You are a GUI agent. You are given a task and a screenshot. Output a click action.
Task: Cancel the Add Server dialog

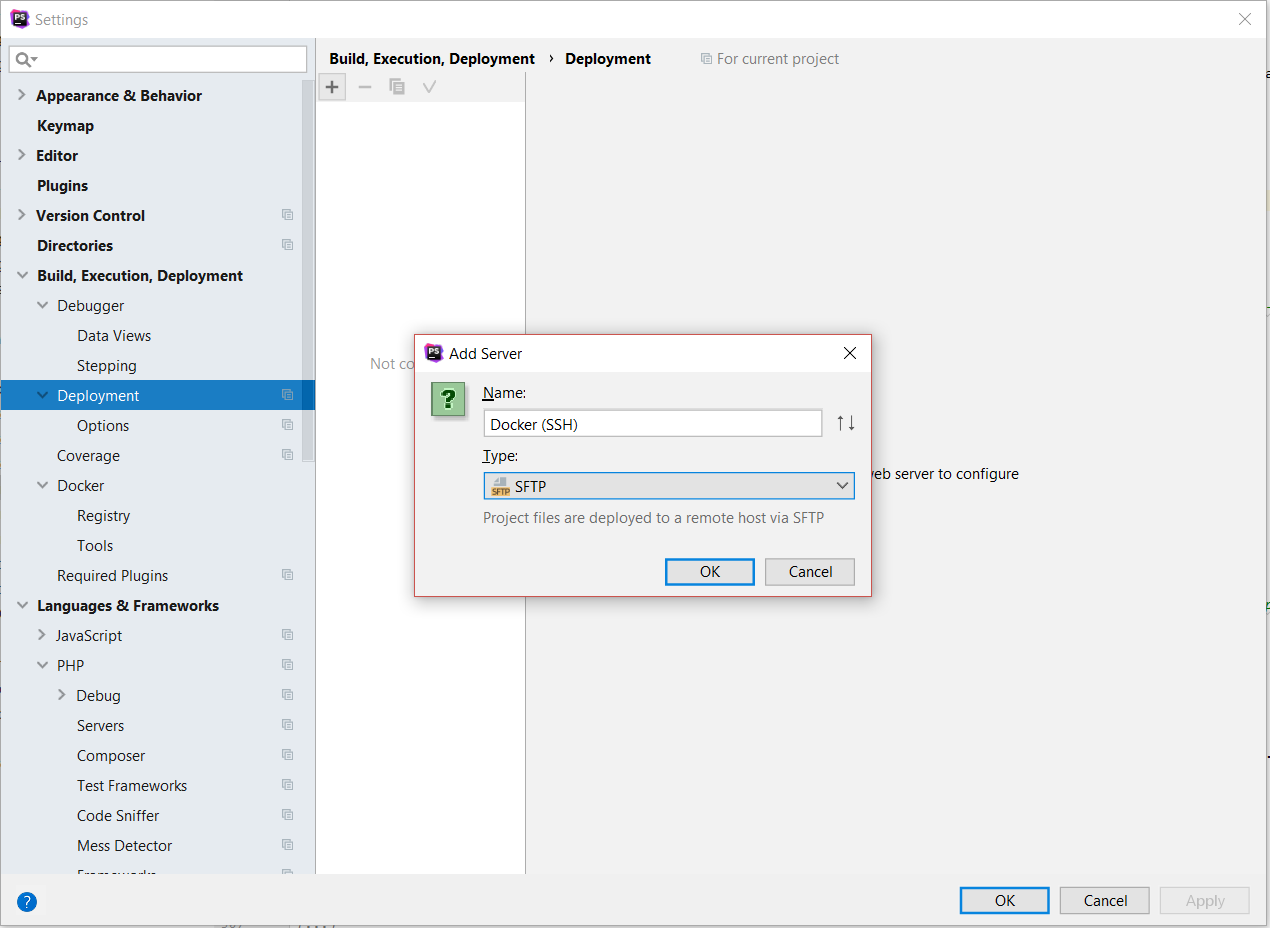point(810,572)
